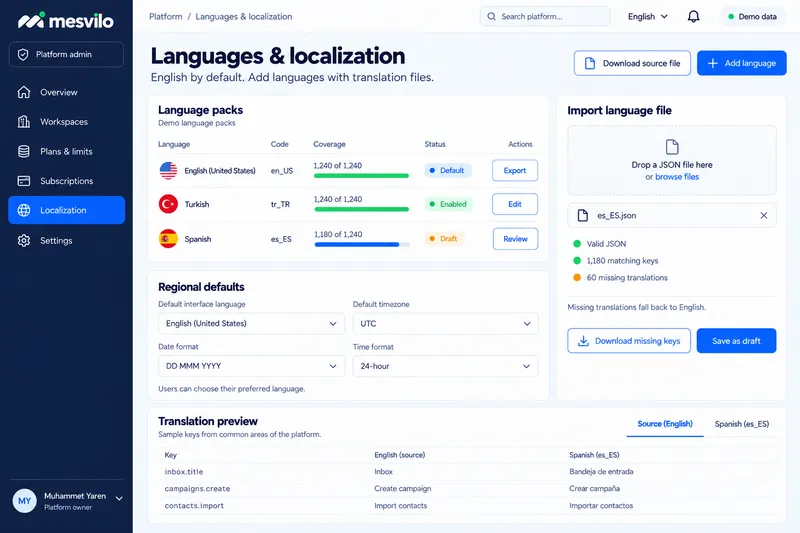Click the browse files link
This screenshot has width=800, height=533.
pos(677,177)
